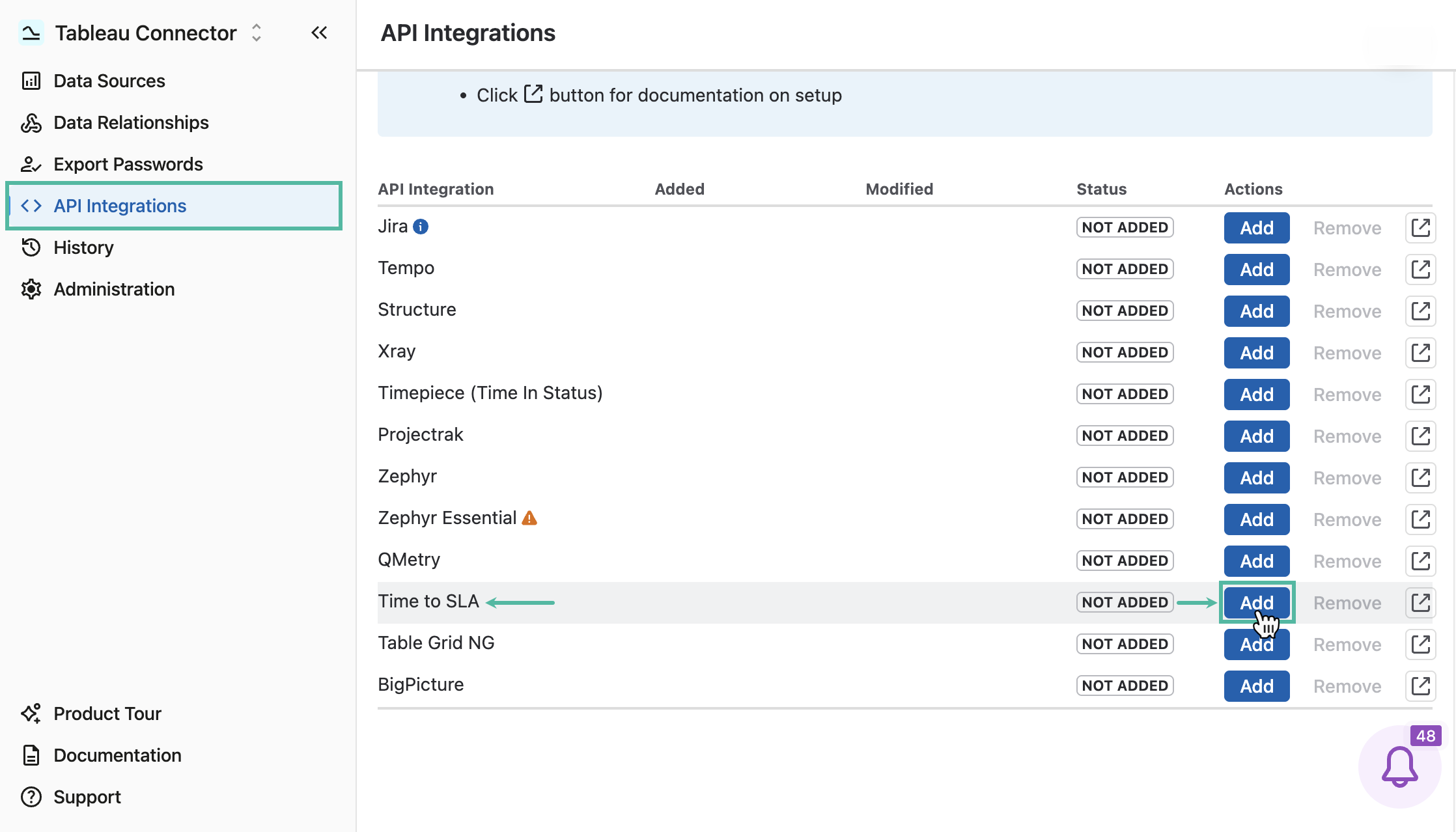This screenshot has height=832, width=1456.
Task: Open Xray documentation external link icon
Action: [x=1420, y=353]
